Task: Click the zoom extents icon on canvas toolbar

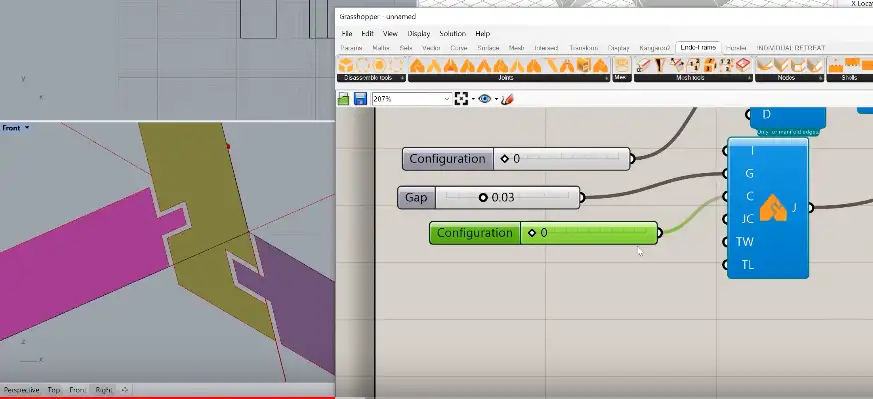Action: pos(461,99)
